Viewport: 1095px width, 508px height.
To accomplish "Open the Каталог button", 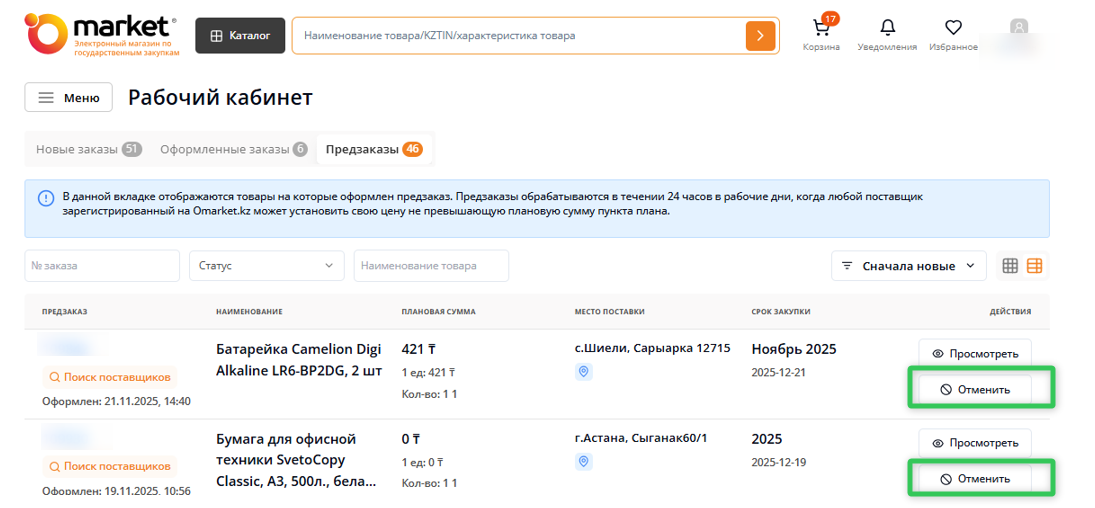I will click(x=240, y=36).
